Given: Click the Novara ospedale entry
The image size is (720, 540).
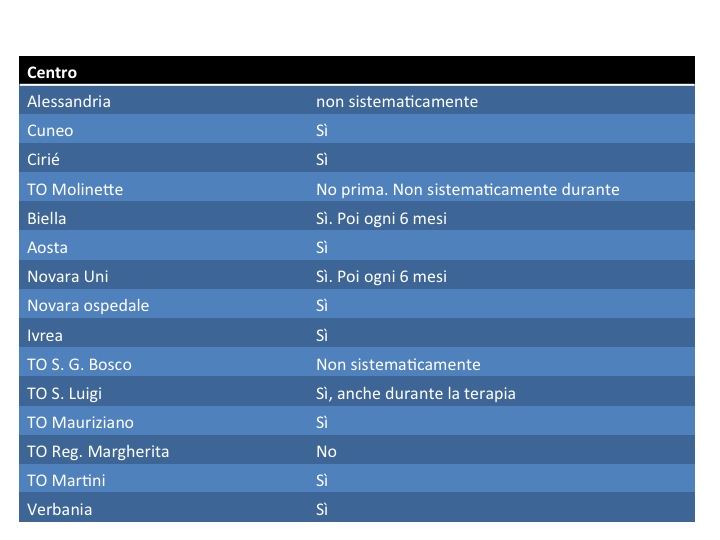Looking at the screenshot, I should [x=88, y=305].
